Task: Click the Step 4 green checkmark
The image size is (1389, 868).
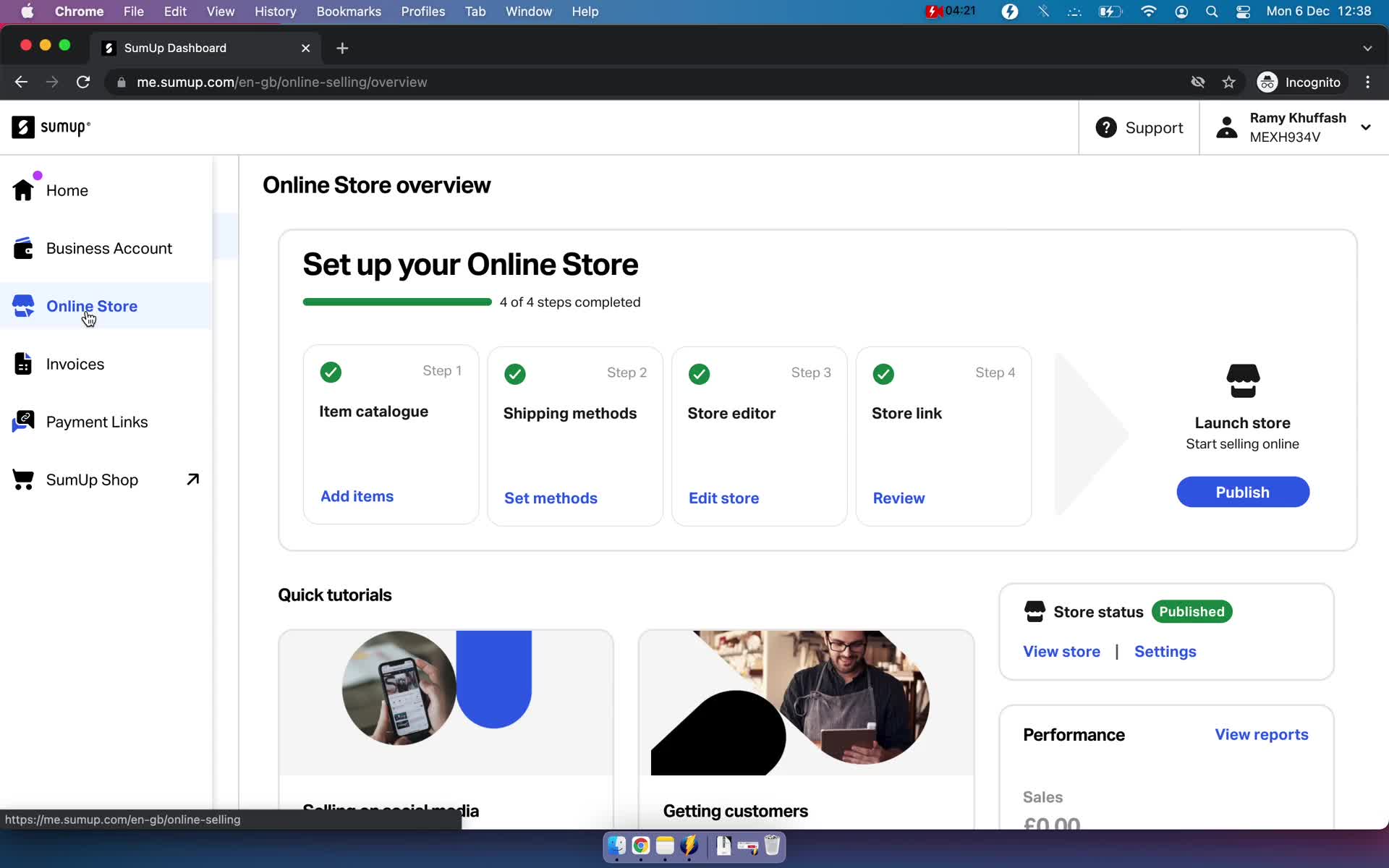Action: tap(883, 374)
